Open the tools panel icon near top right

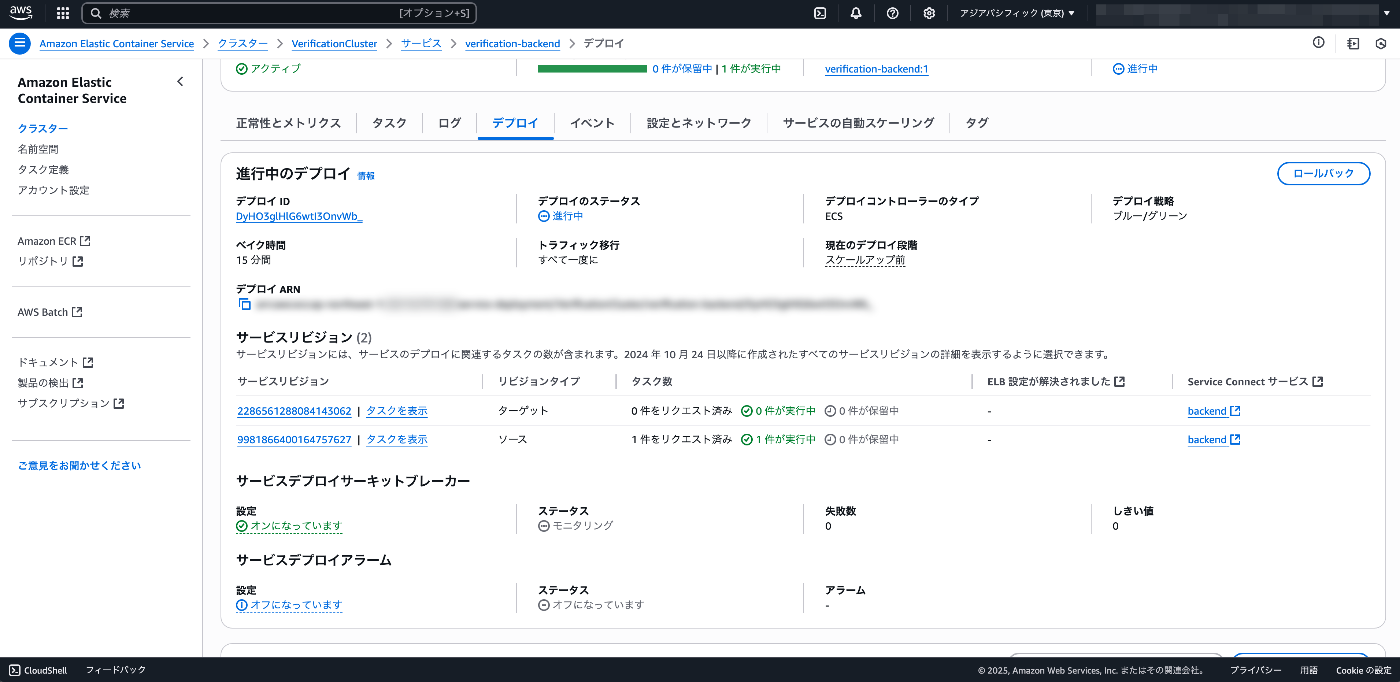[1353, 44]
